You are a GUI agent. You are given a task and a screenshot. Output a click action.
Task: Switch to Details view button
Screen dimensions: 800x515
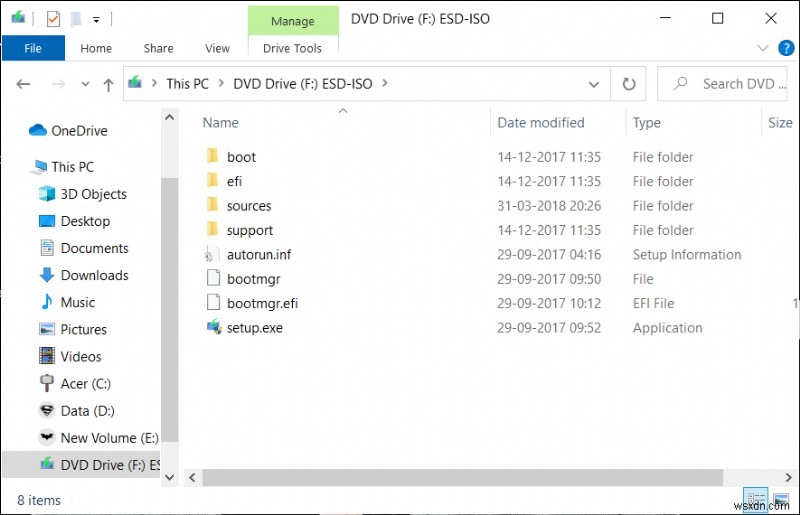[x=755, y=499]
